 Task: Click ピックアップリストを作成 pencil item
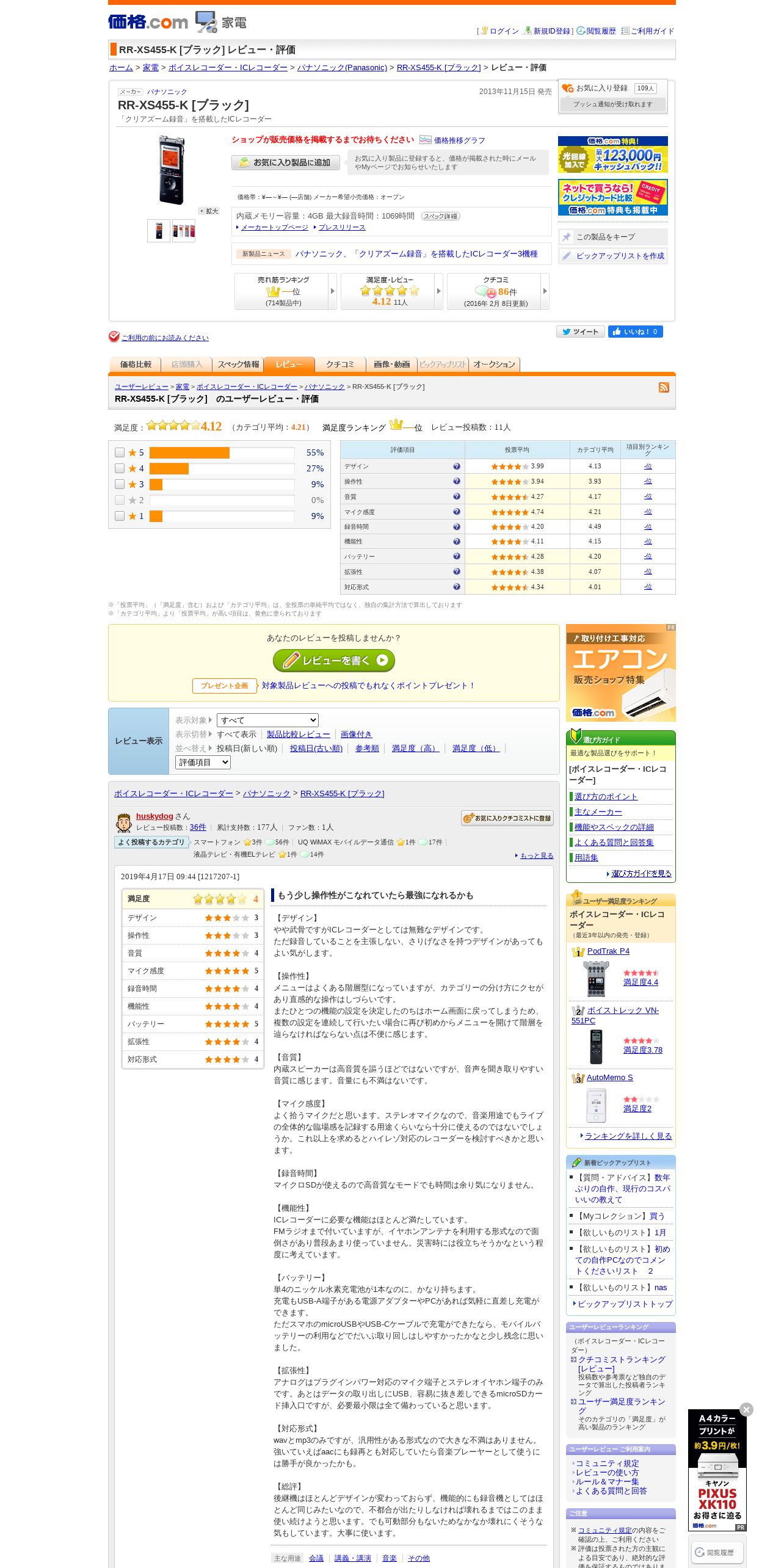[x=613, y=256]
